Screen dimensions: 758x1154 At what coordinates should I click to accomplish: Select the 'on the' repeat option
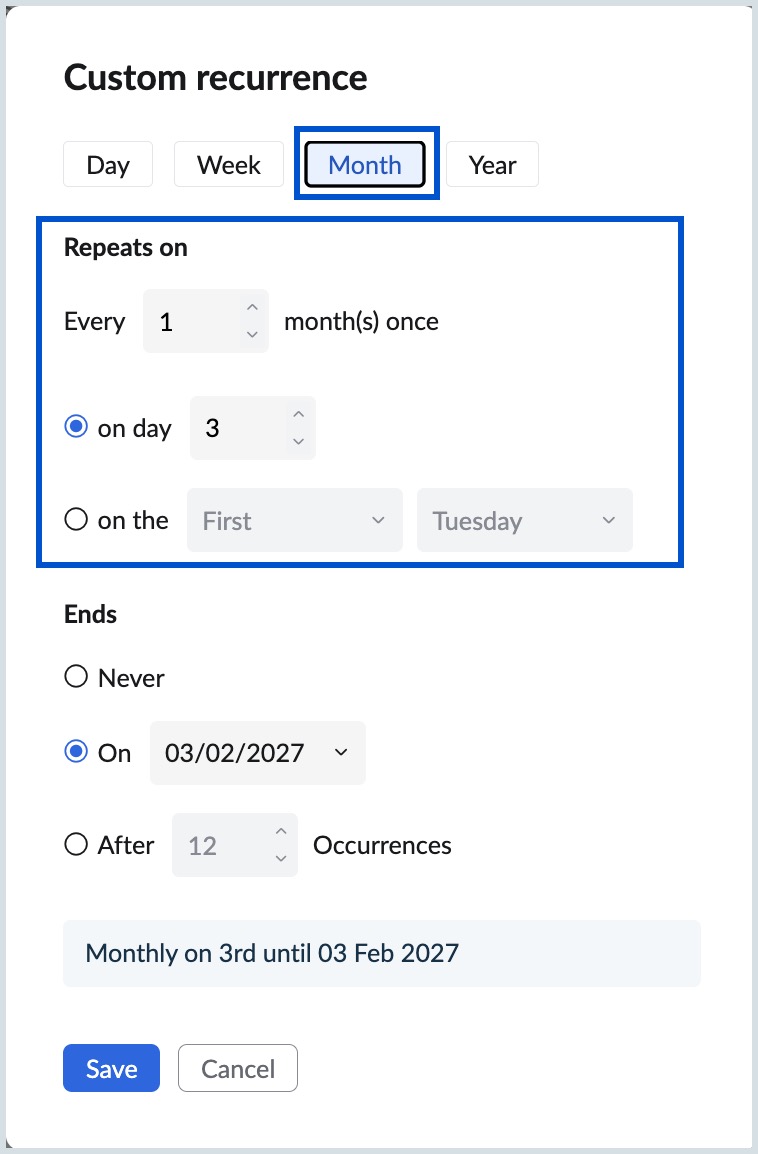(75, 518)
